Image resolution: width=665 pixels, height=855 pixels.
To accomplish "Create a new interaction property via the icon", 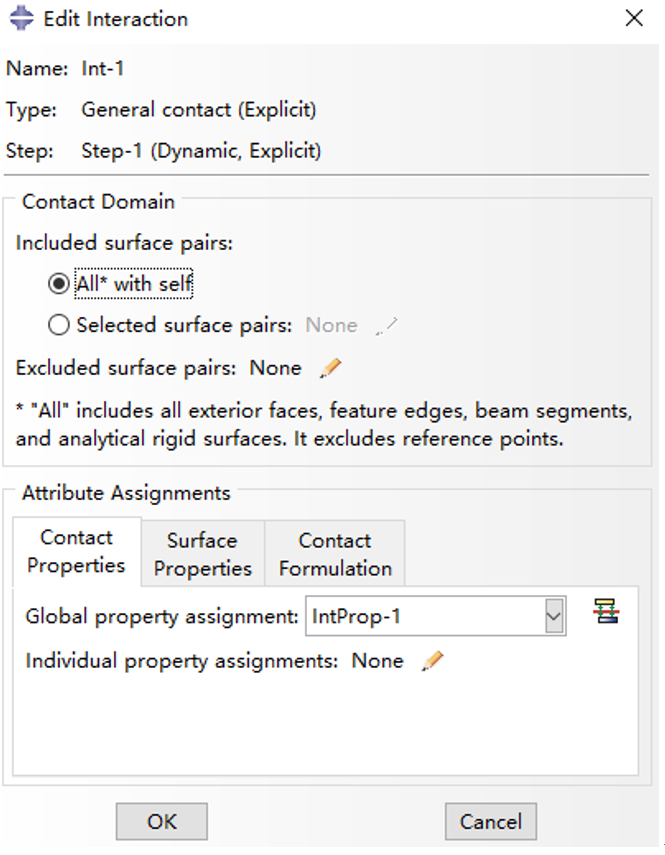I will [606, 612].
